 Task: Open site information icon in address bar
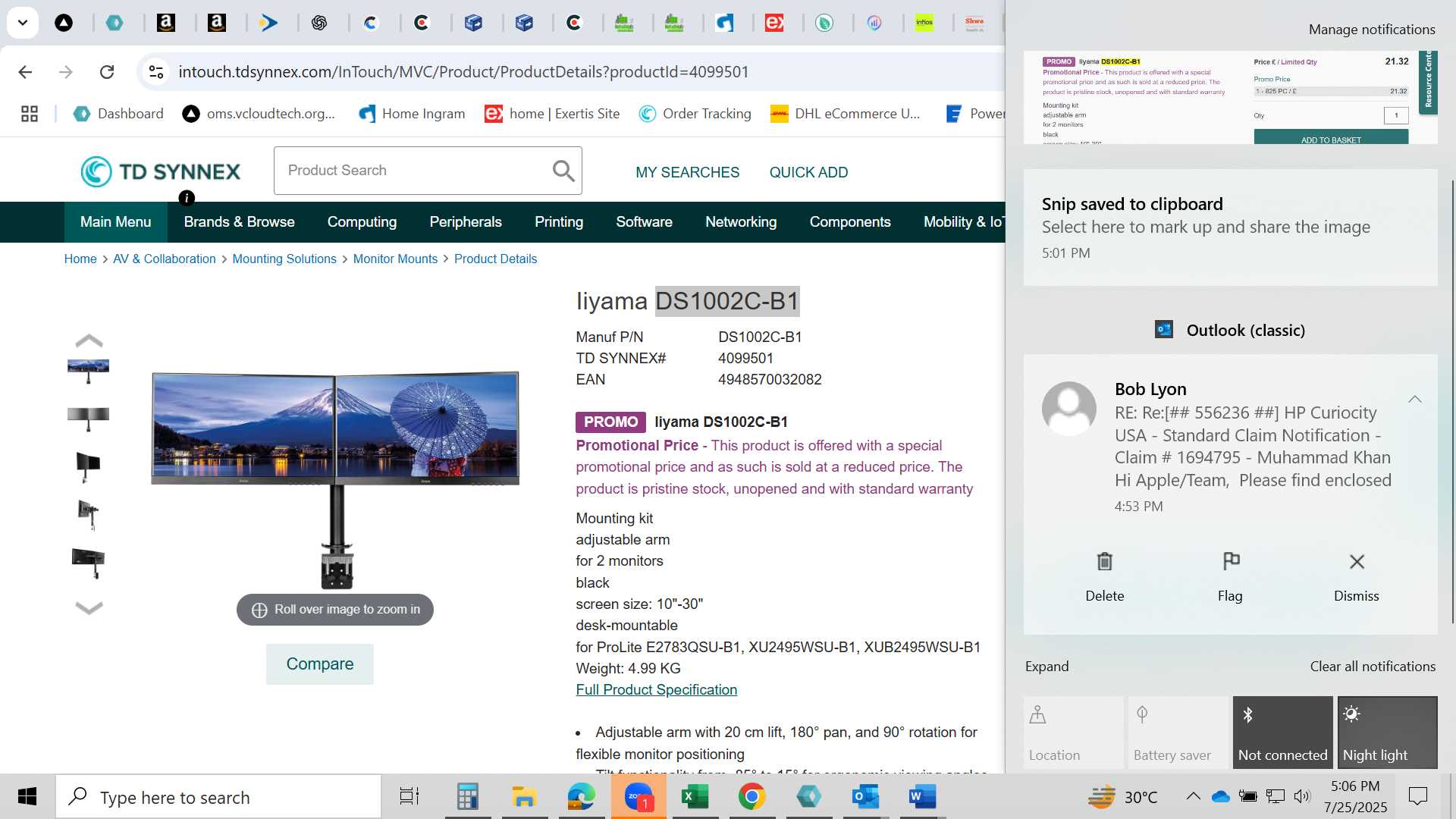[x=156, y=72]
